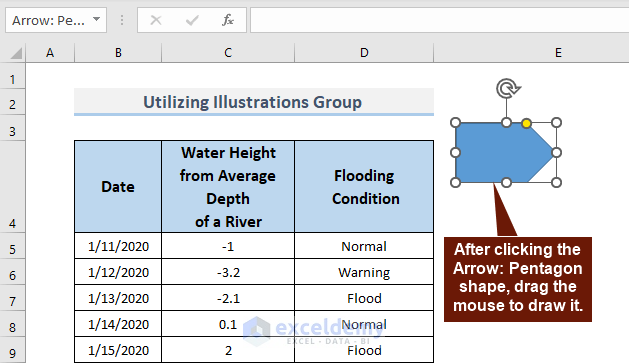Select the 'Warning' condition cell
The width and height of the screenshot is (629, 363).
pos(364,272)
